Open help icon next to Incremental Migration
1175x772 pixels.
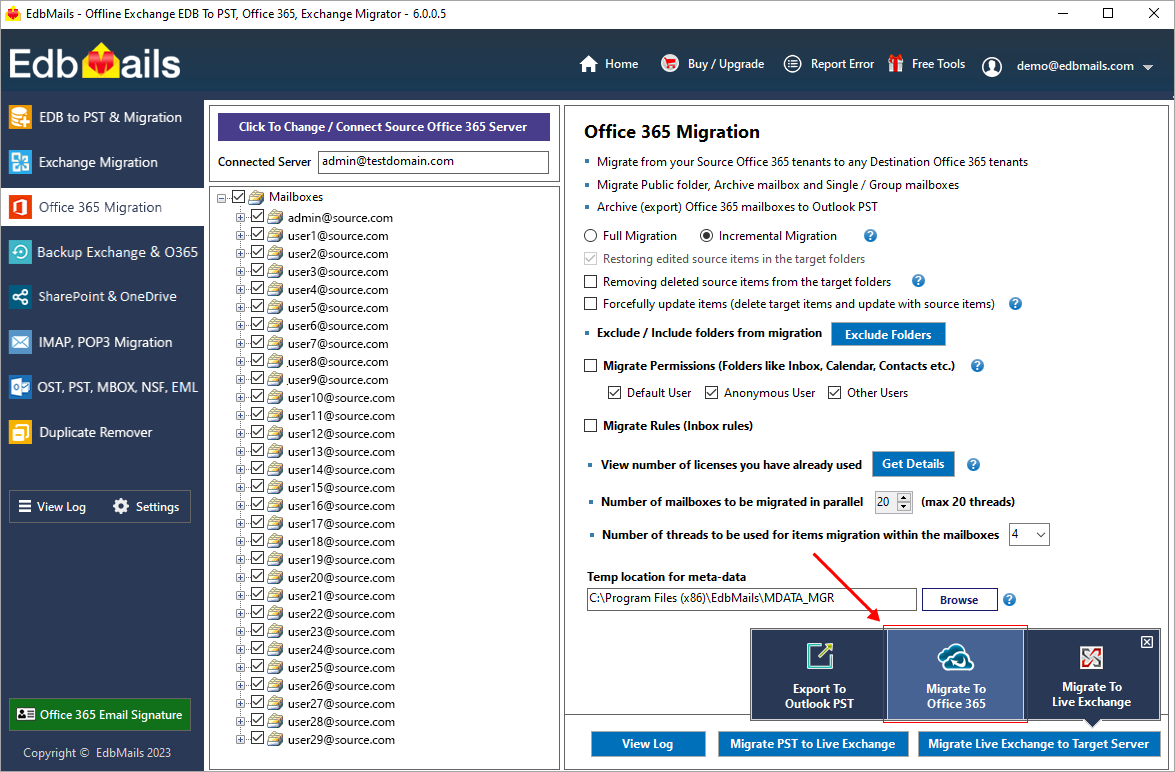coord(870,235)
